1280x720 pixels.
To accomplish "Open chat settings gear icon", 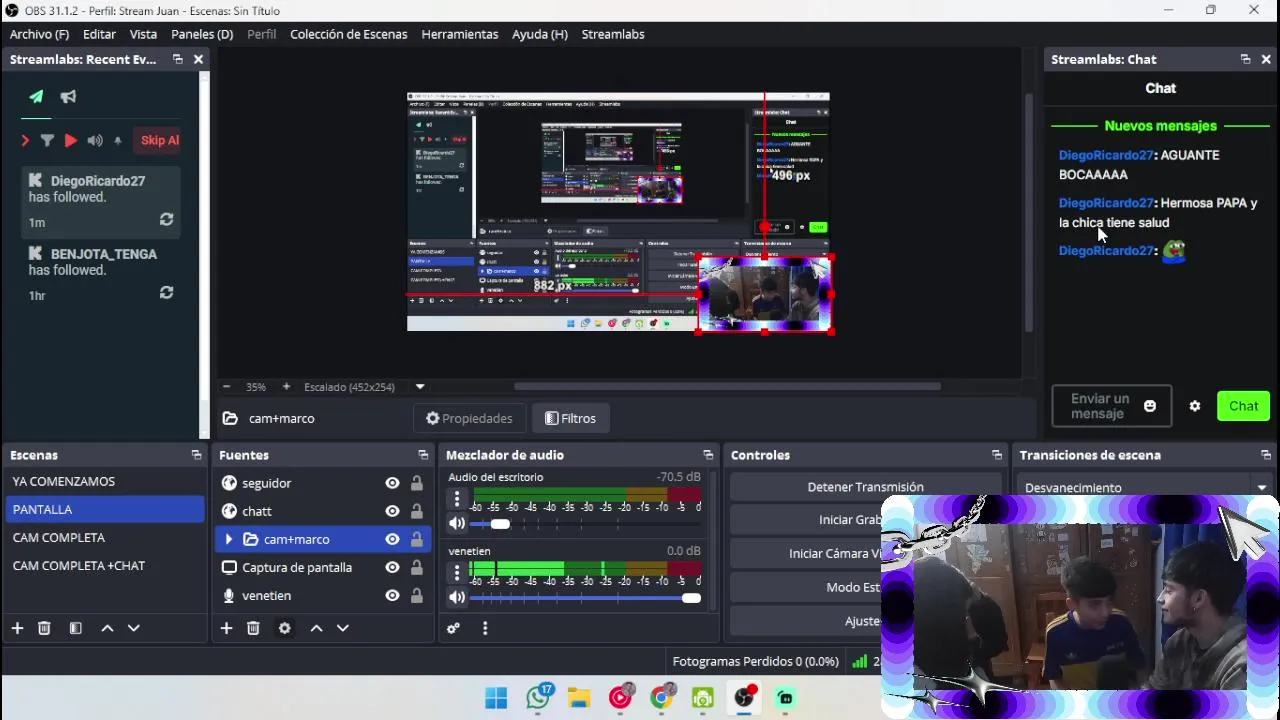I will click(1195, 406).
